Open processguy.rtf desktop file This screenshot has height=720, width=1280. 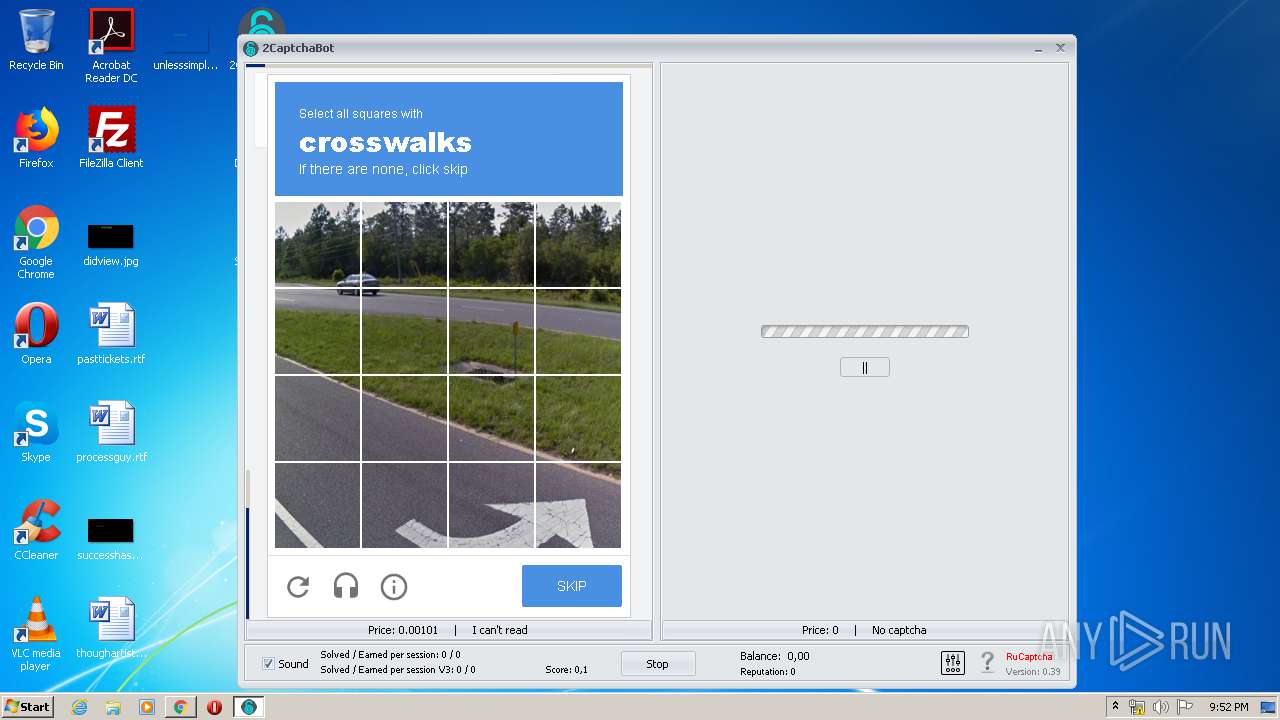point(111,432)
